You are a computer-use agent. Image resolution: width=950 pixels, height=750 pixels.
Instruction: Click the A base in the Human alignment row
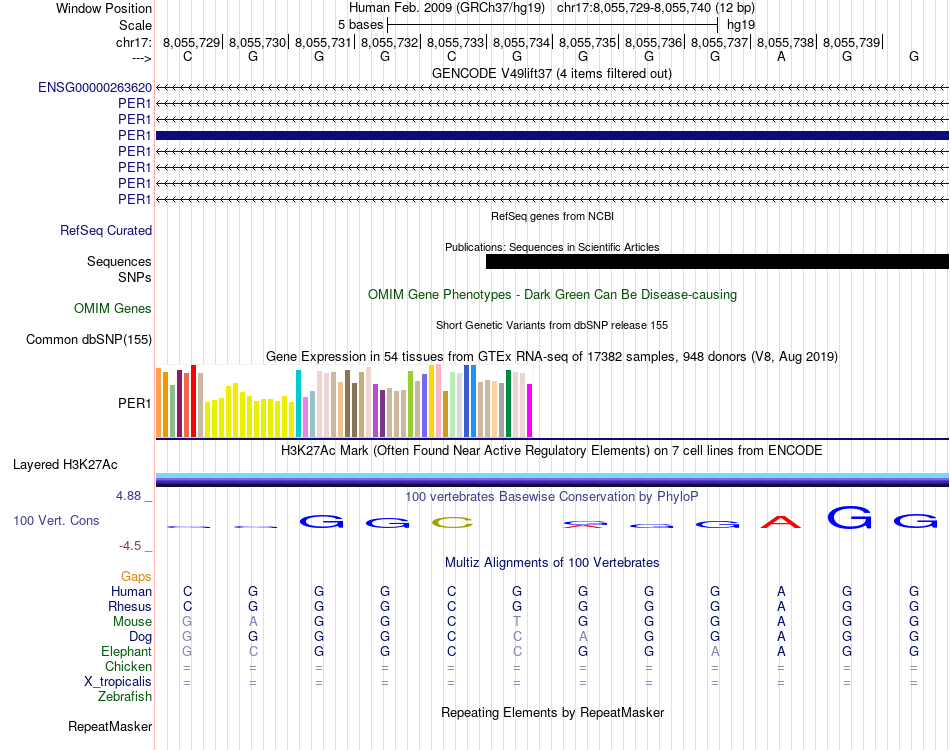[781, 592]
